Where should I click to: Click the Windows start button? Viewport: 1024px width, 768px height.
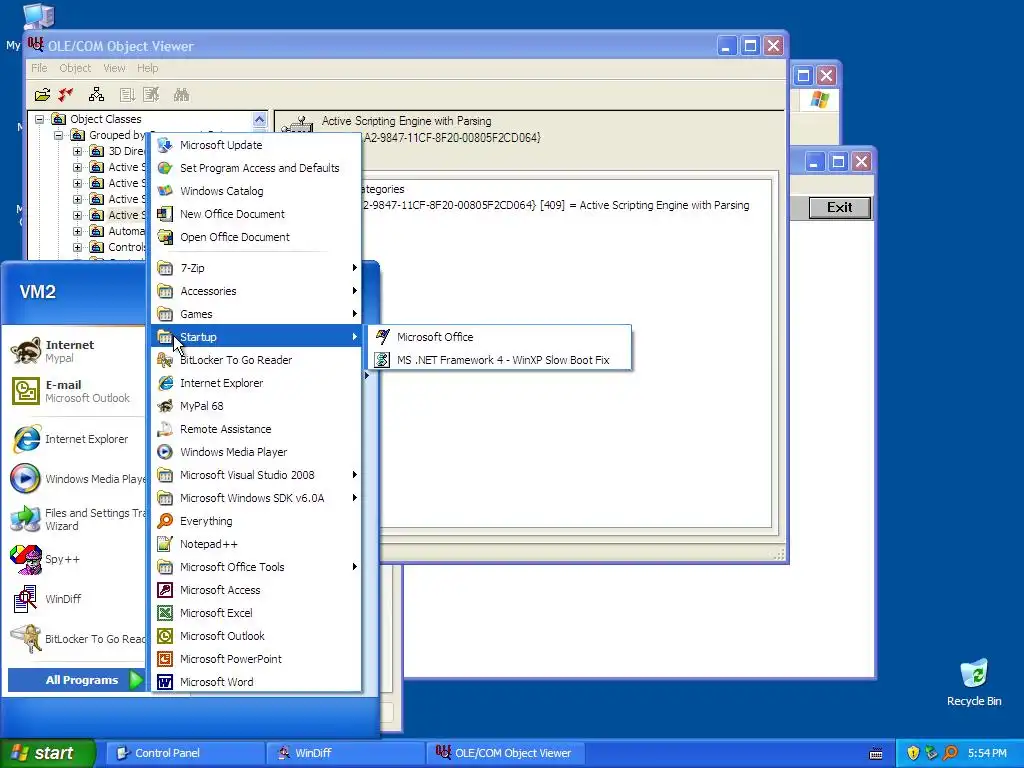[x=48, y=753]
